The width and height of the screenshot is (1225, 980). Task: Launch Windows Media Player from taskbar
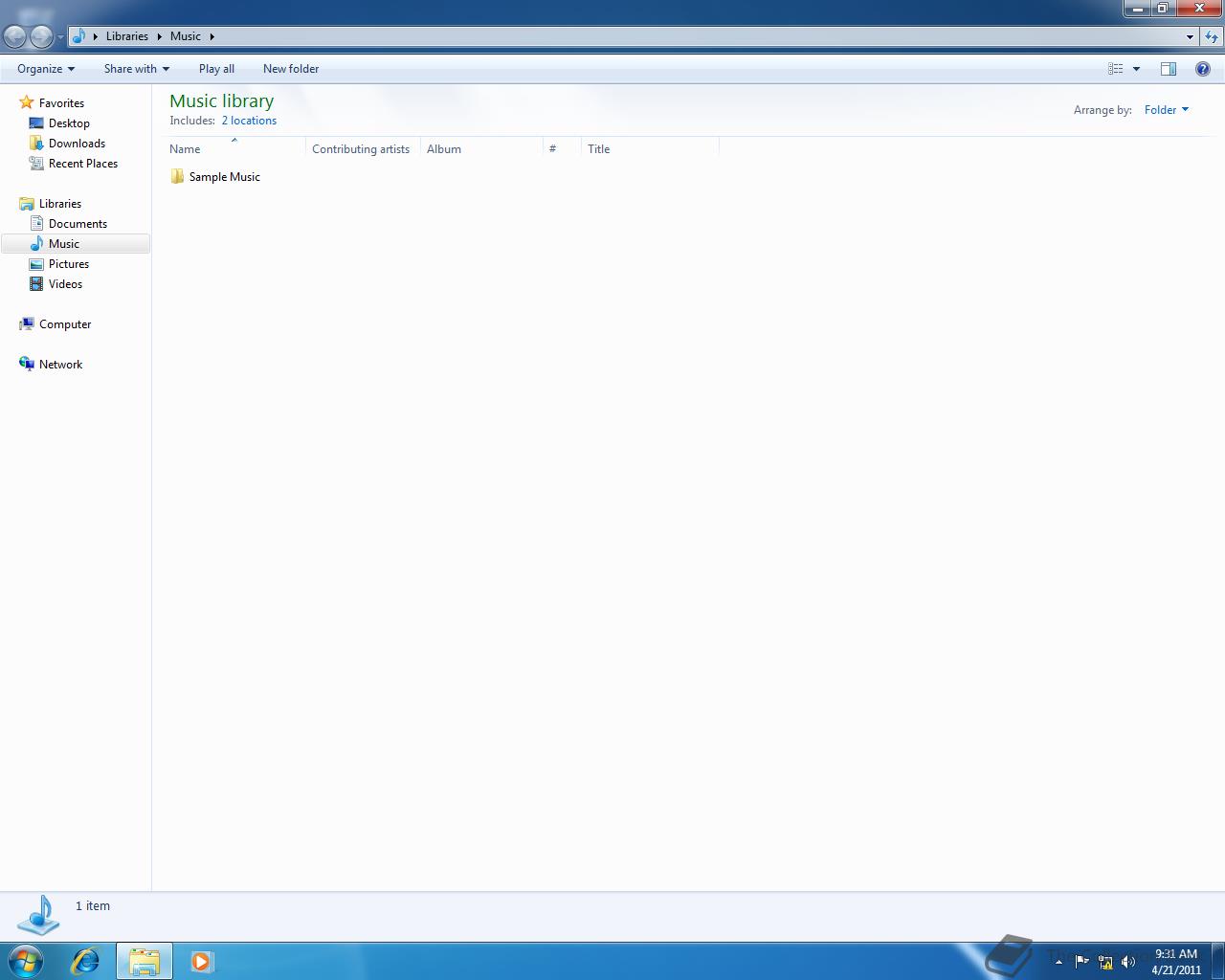202,961
